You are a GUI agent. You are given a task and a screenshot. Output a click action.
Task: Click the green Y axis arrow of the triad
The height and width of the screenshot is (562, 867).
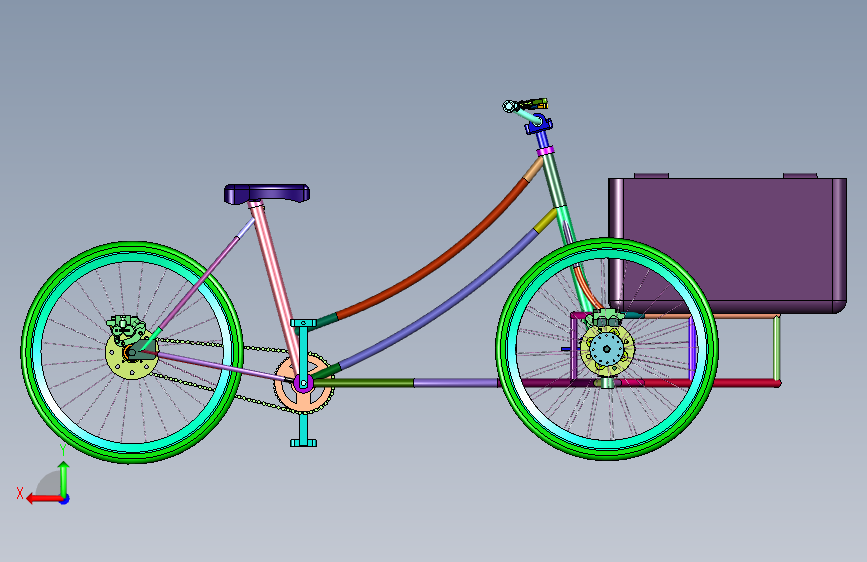pos(64,477)
